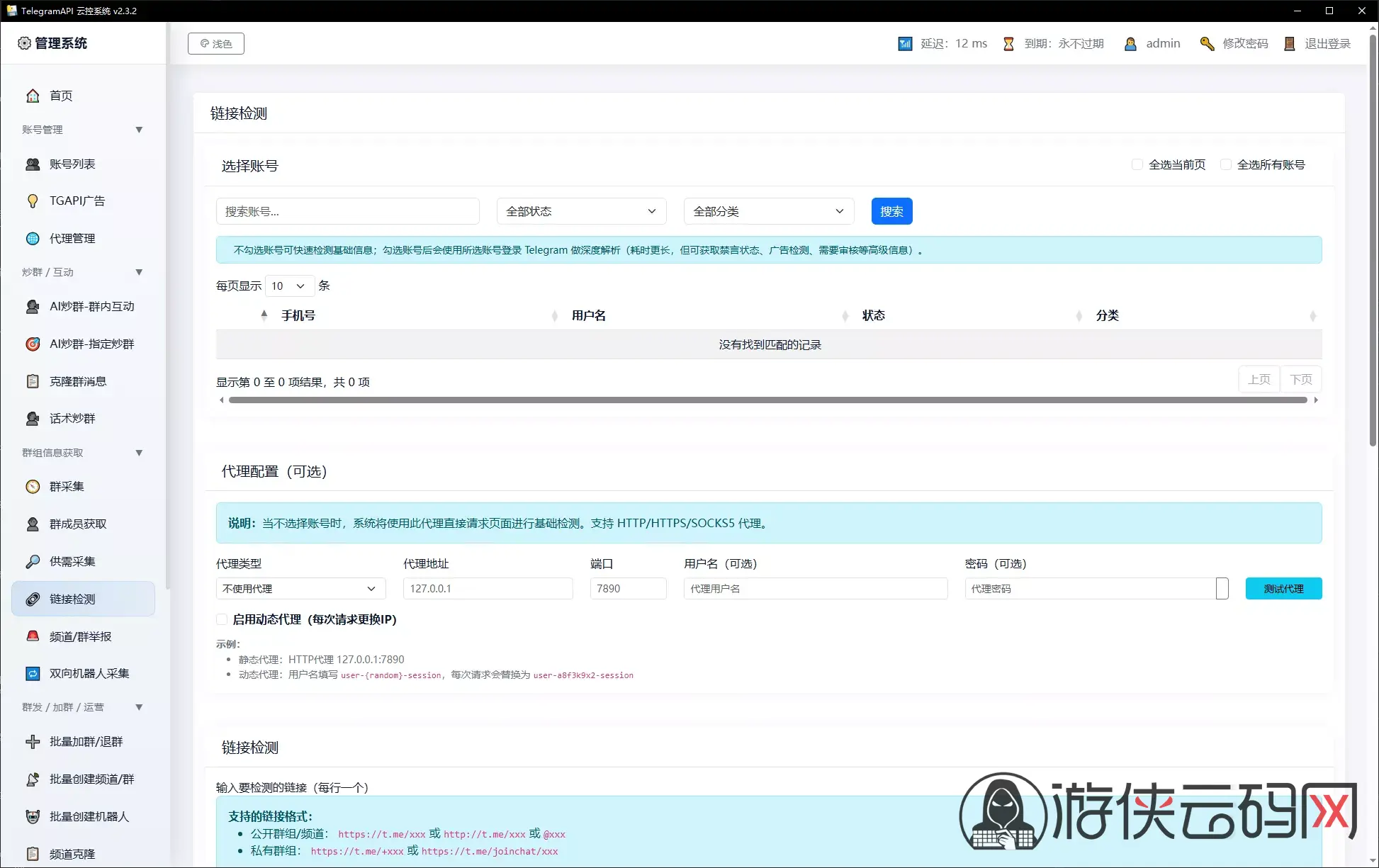Select 供需采集 sidebar label
The image size is (1379, 868).
click(72, 562)
